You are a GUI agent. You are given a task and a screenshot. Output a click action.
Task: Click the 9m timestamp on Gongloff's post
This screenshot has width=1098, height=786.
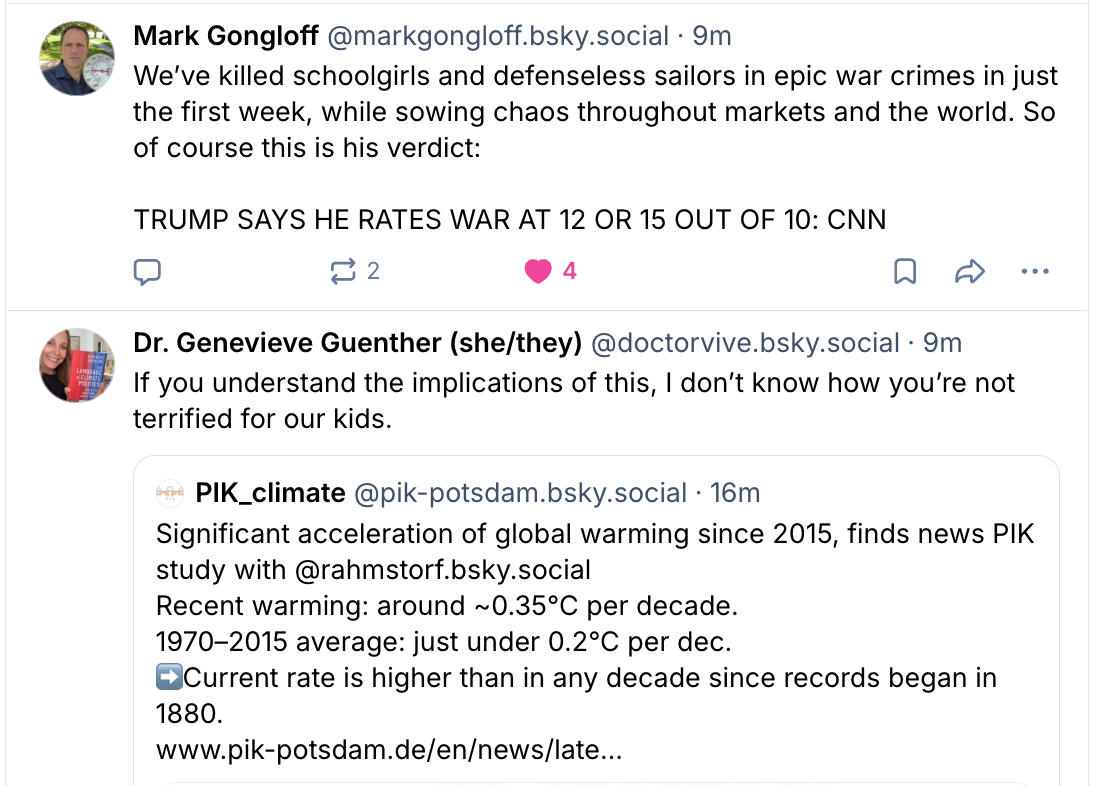click(x=712, y=37)
